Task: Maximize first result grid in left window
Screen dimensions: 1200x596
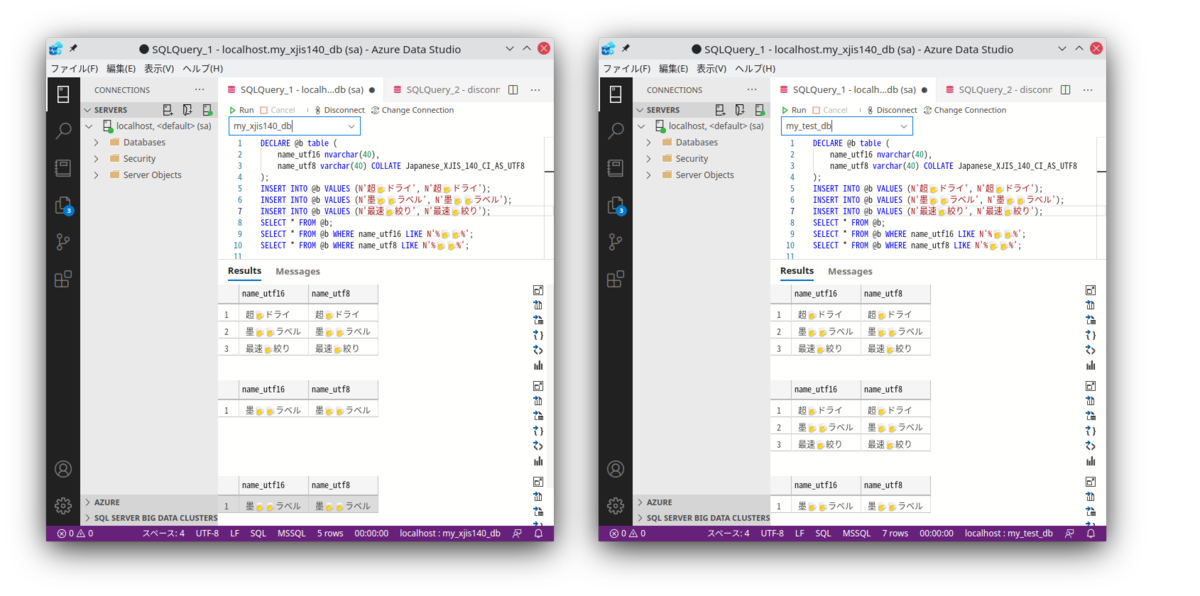Action: 538,290
